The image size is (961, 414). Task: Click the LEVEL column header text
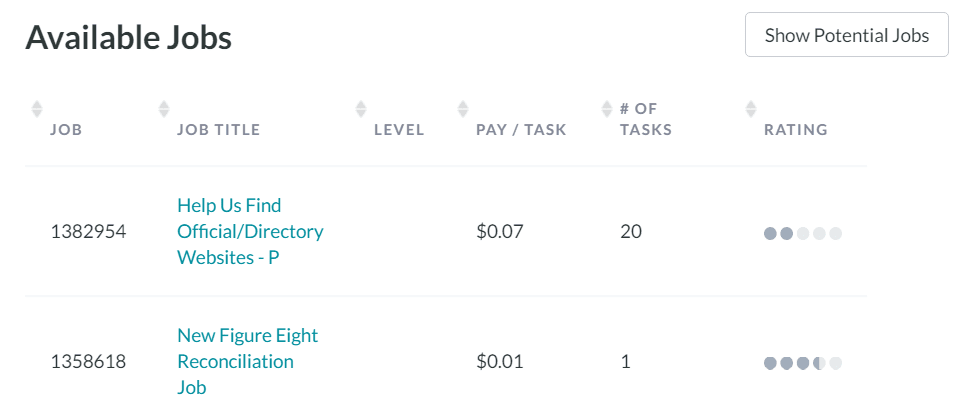tap(400, 129)
